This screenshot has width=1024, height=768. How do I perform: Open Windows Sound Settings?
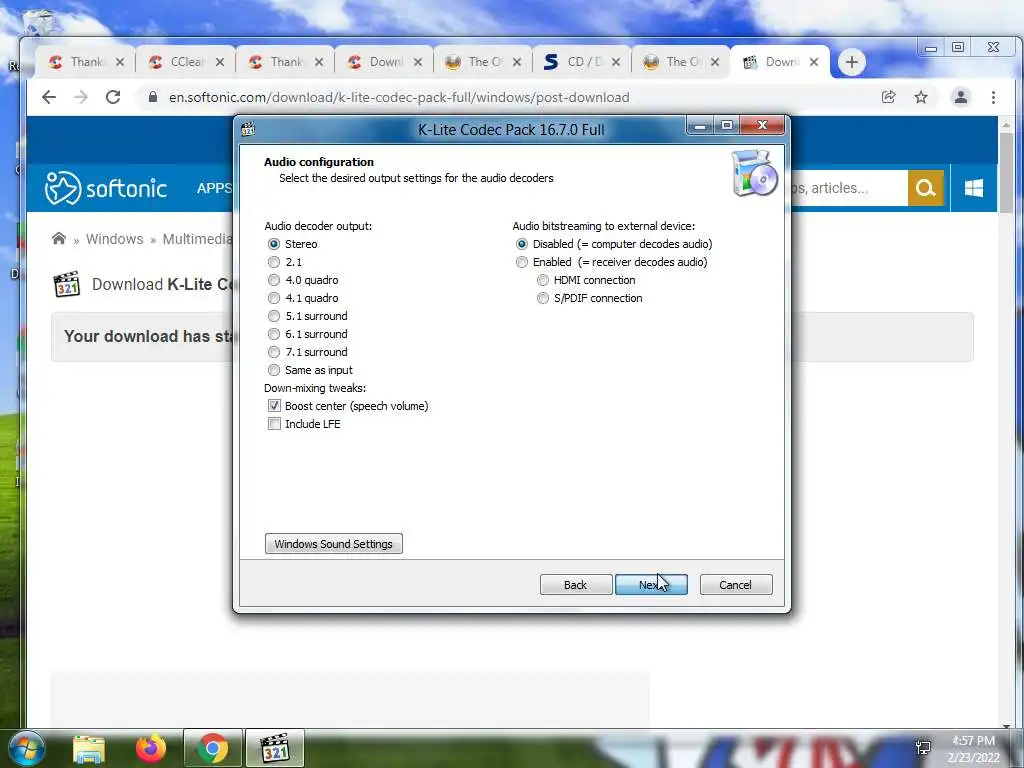[x=334, y=543]
